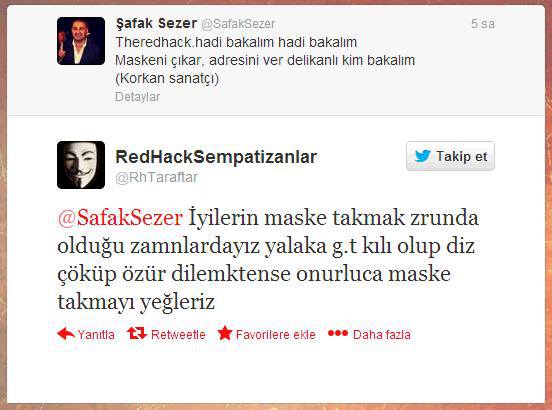Click the retweet arrows icon
Viewport: 552px width, 410px height.
137,333
